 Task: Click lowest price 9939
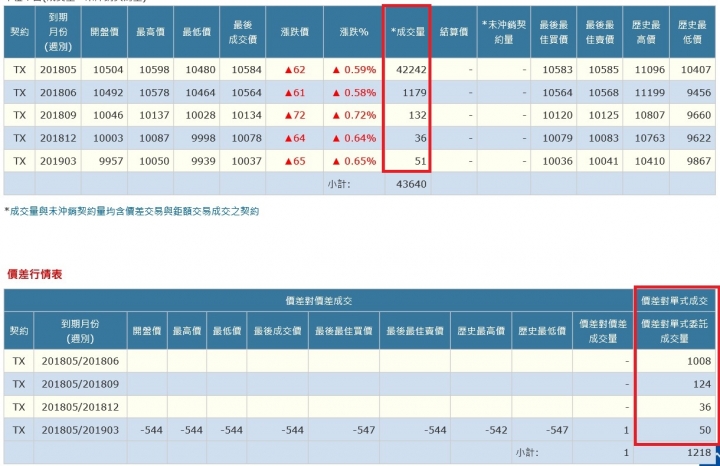click(203, 161)
